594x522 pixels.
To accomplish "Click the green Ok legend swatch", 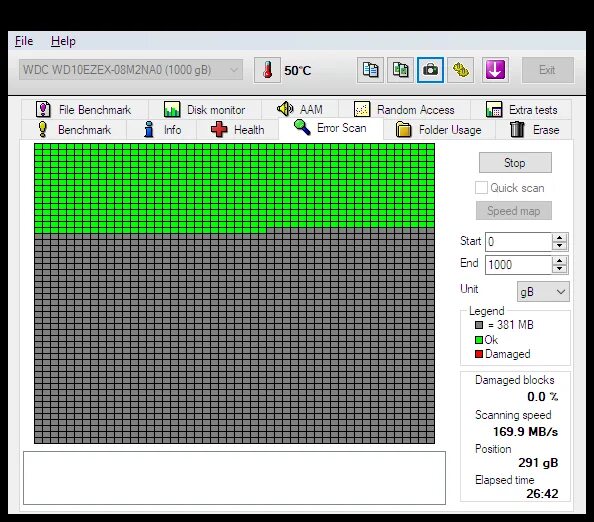I will point(479,340).
